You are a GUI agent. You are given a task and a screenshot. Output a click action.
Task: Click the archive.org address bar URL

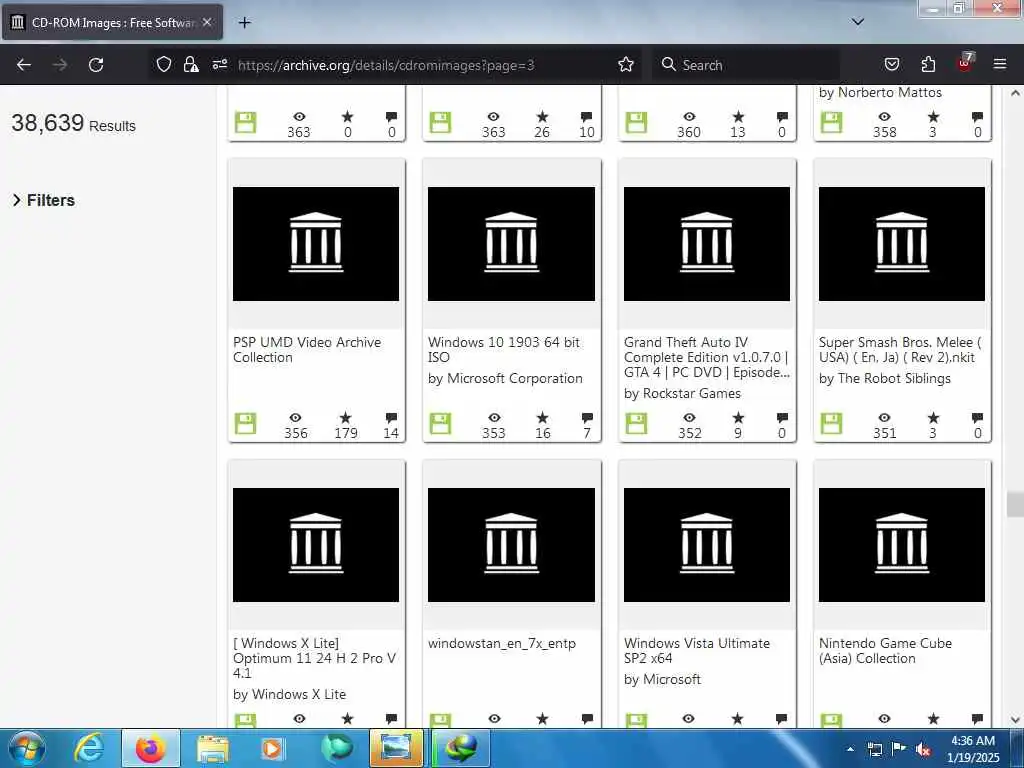coord(386,65)
